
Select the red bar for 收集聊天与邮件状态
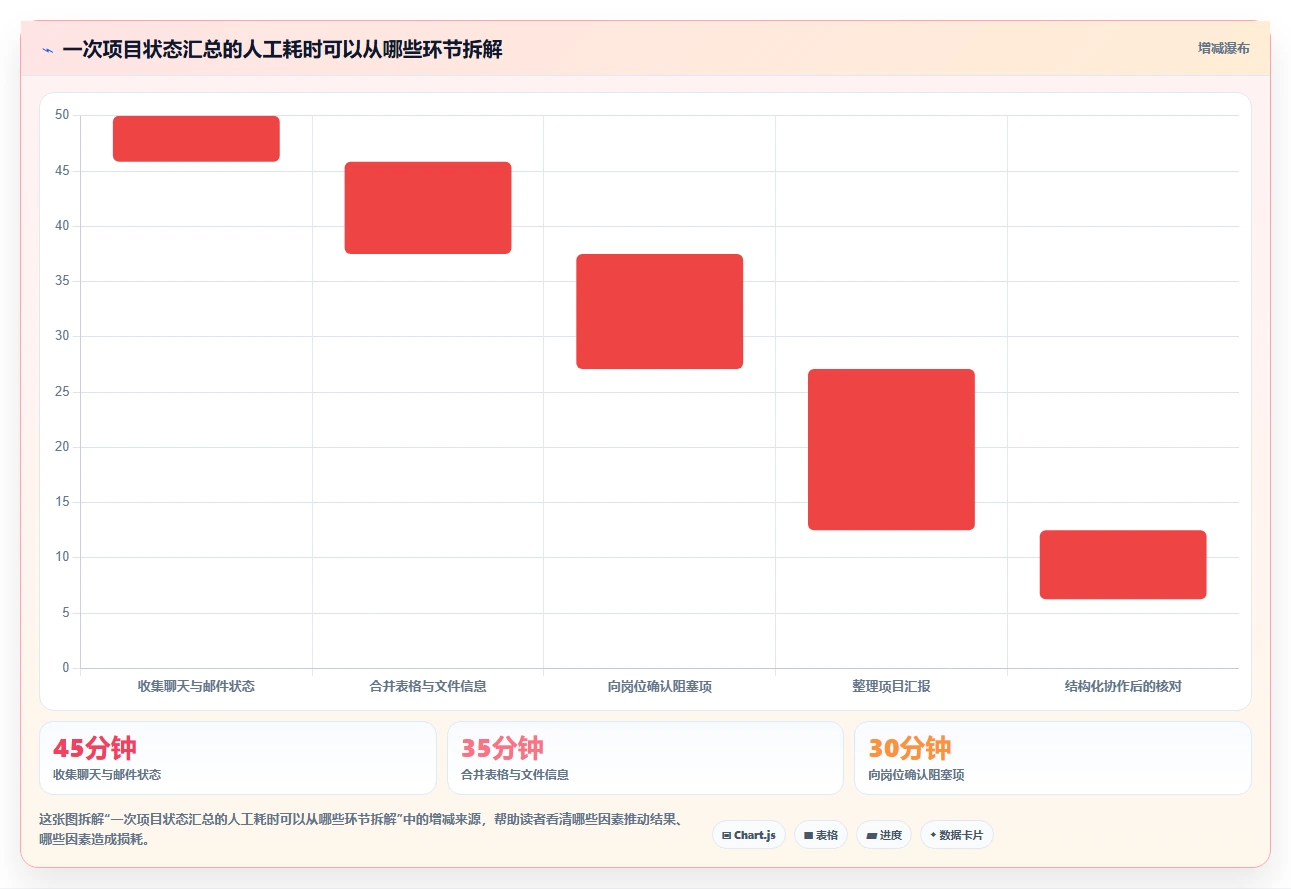[x=196, y=139]
